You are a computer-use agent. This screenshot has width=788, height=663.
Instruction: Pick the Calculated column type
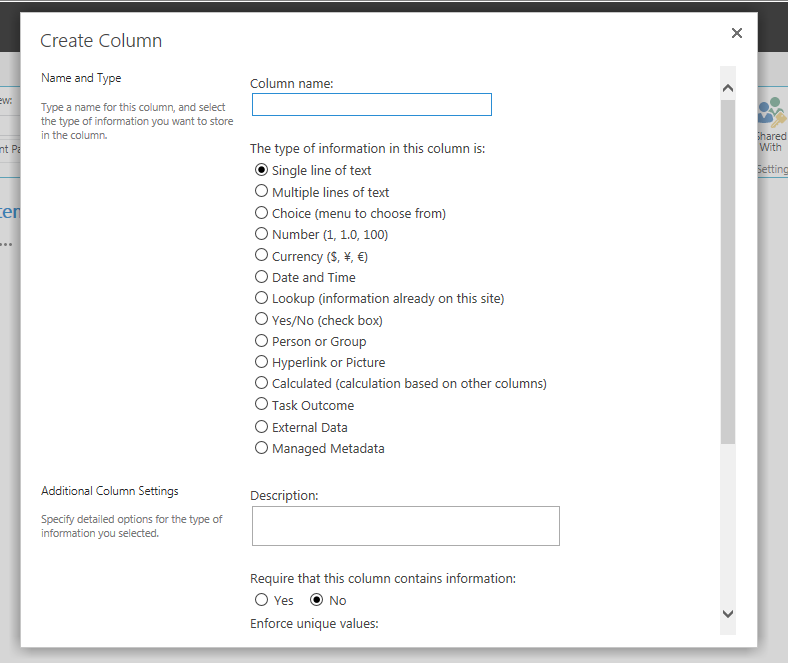tap(262, 383)
